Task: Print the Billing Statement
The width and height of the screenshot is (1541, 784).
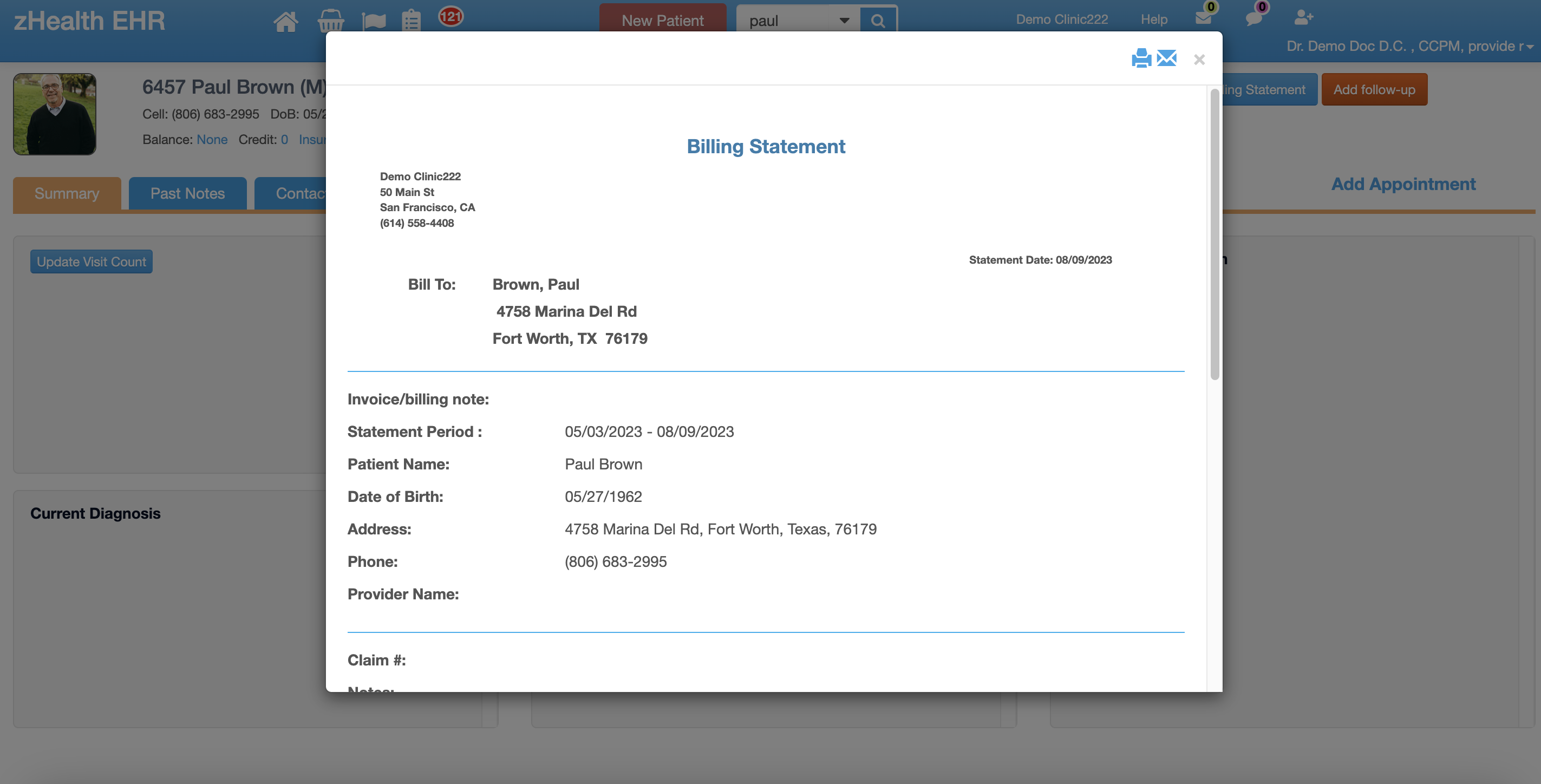Action: [1142, 58]
